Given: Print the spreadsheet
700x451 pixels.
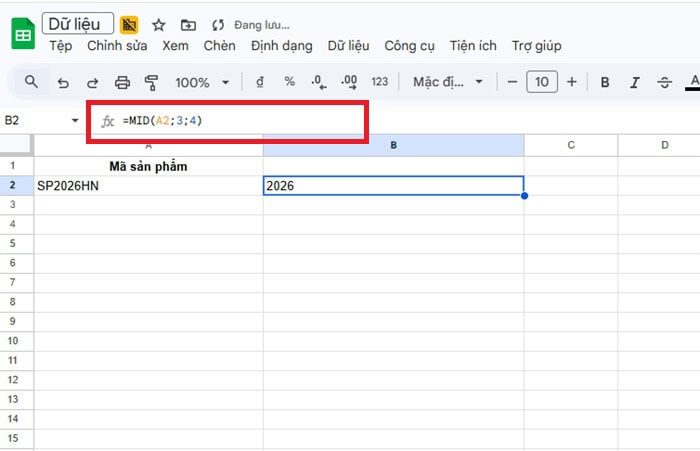Looking at the screenshot, I should pyautogui.click(x=122, y=82).
